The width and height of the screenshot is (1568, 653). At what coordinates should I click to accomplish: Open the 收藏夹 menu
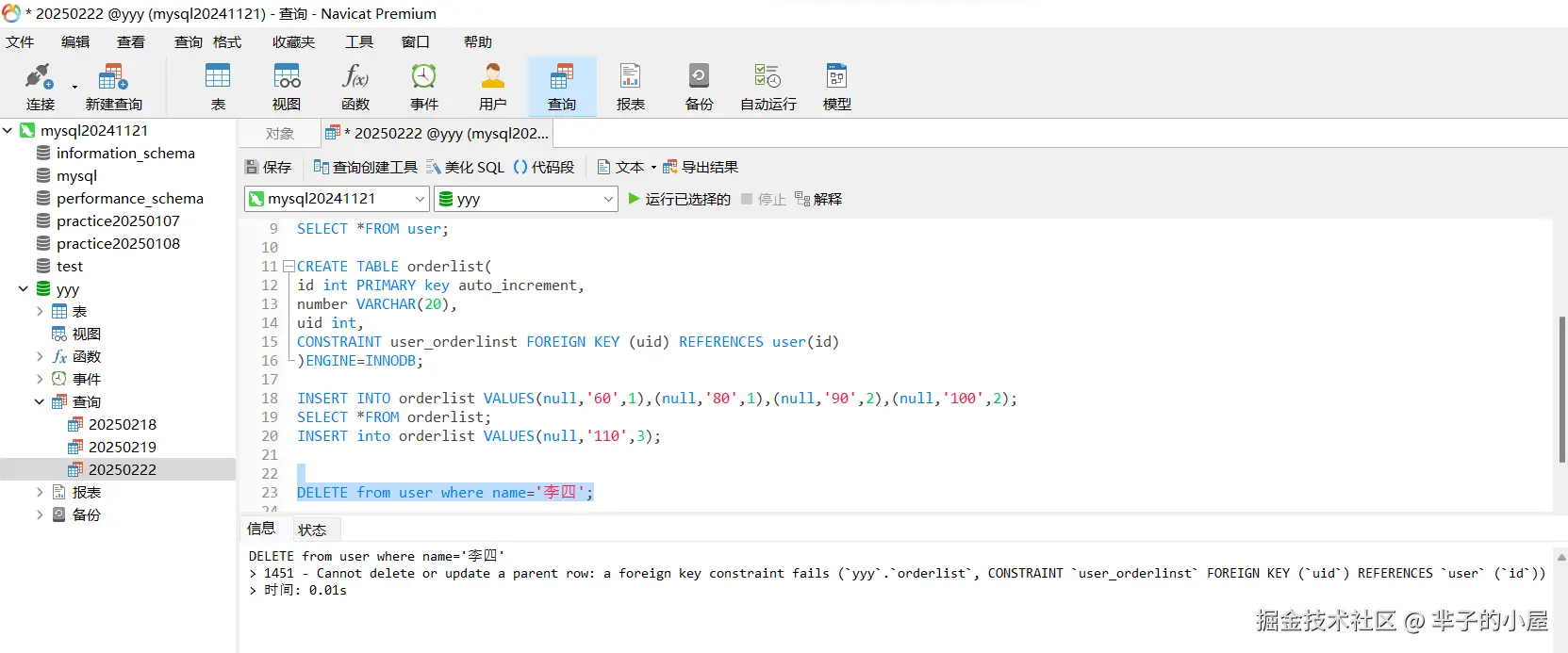coord(293,41)
